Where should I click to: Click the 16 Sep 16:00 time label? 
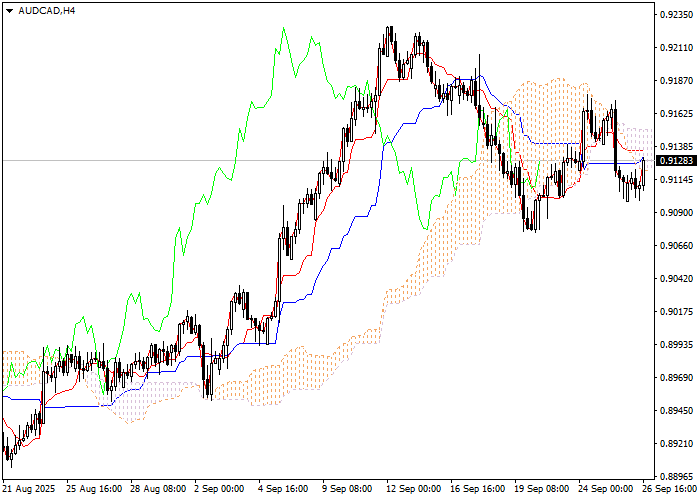[x=478, y=489]
